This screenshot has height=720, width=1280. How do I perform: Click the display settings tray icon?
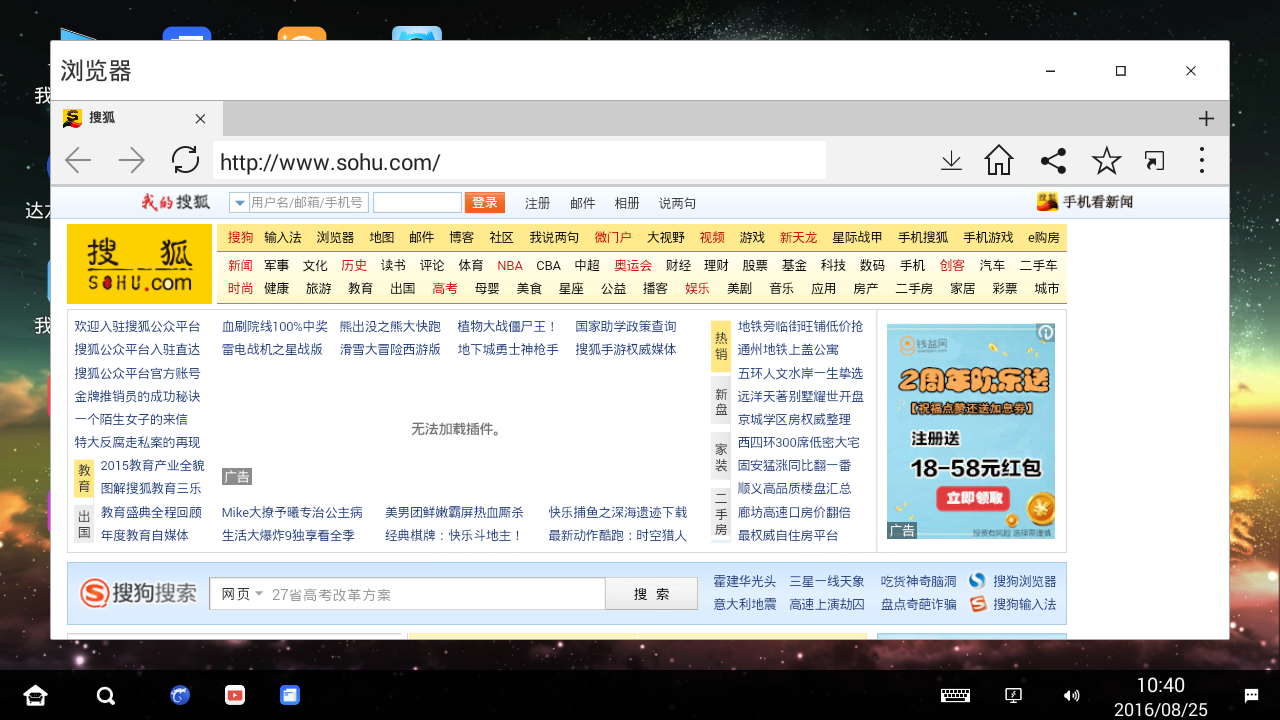click(x=1013, y=695)
